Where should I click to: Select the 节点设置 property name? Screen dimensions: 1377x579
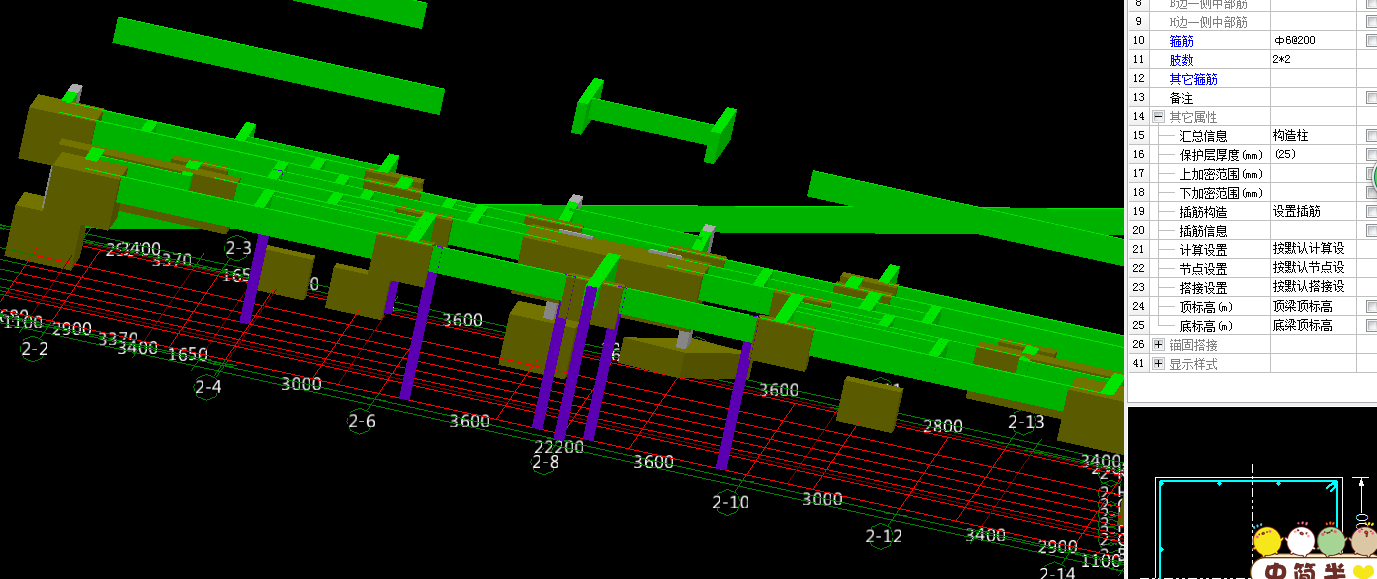coord(1203,268)
